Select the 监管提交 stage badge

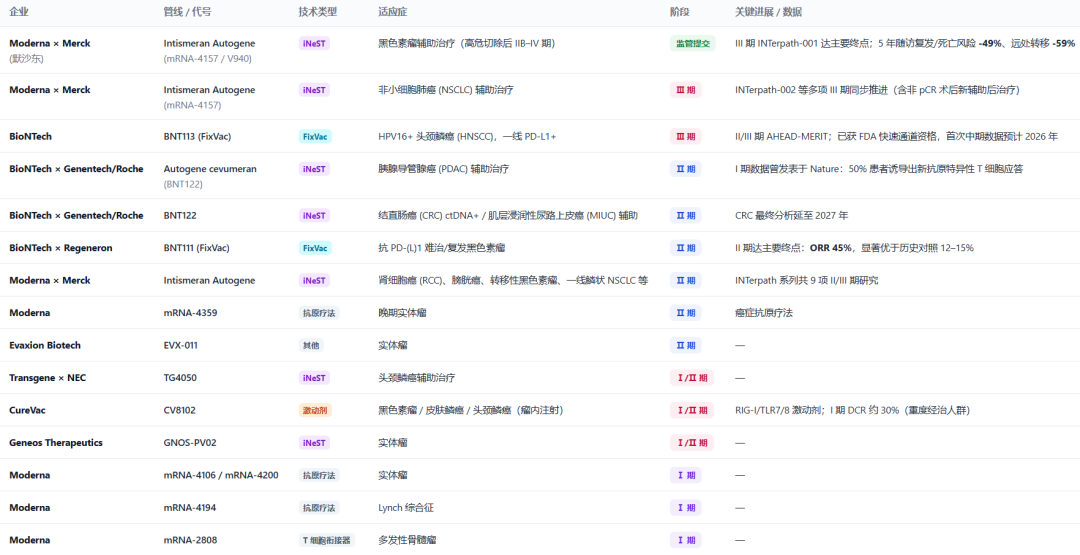tap(692, 43)
